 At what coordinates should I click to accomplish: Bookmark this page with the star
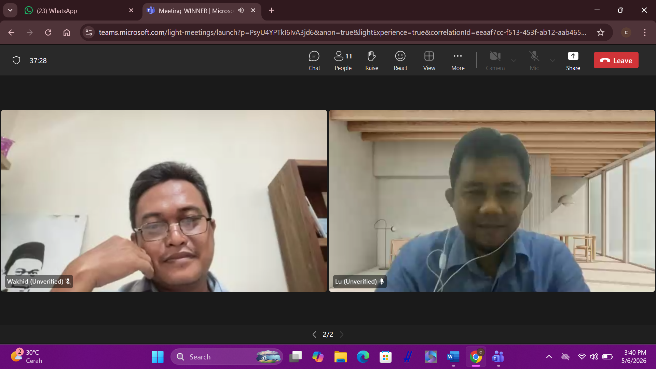coord(601,32)
